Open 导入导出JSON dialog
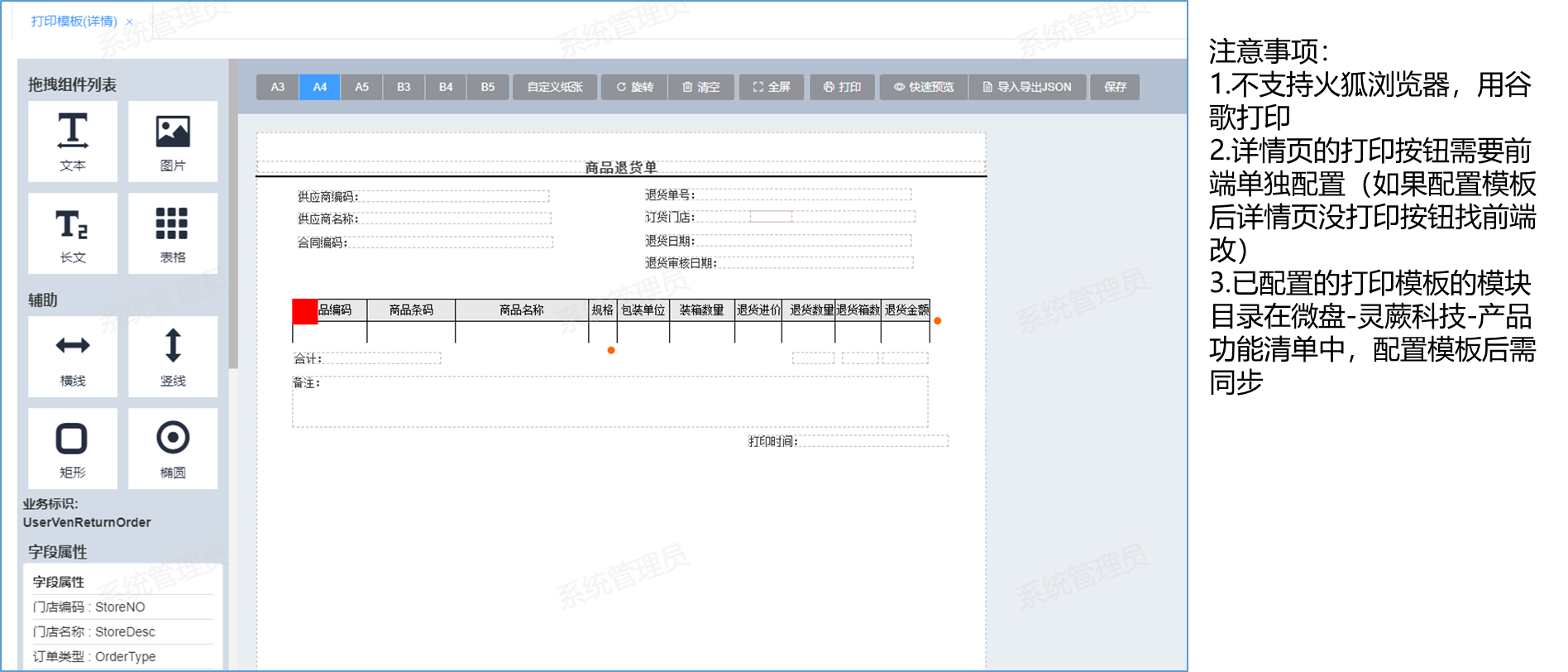 (1027, 87)
